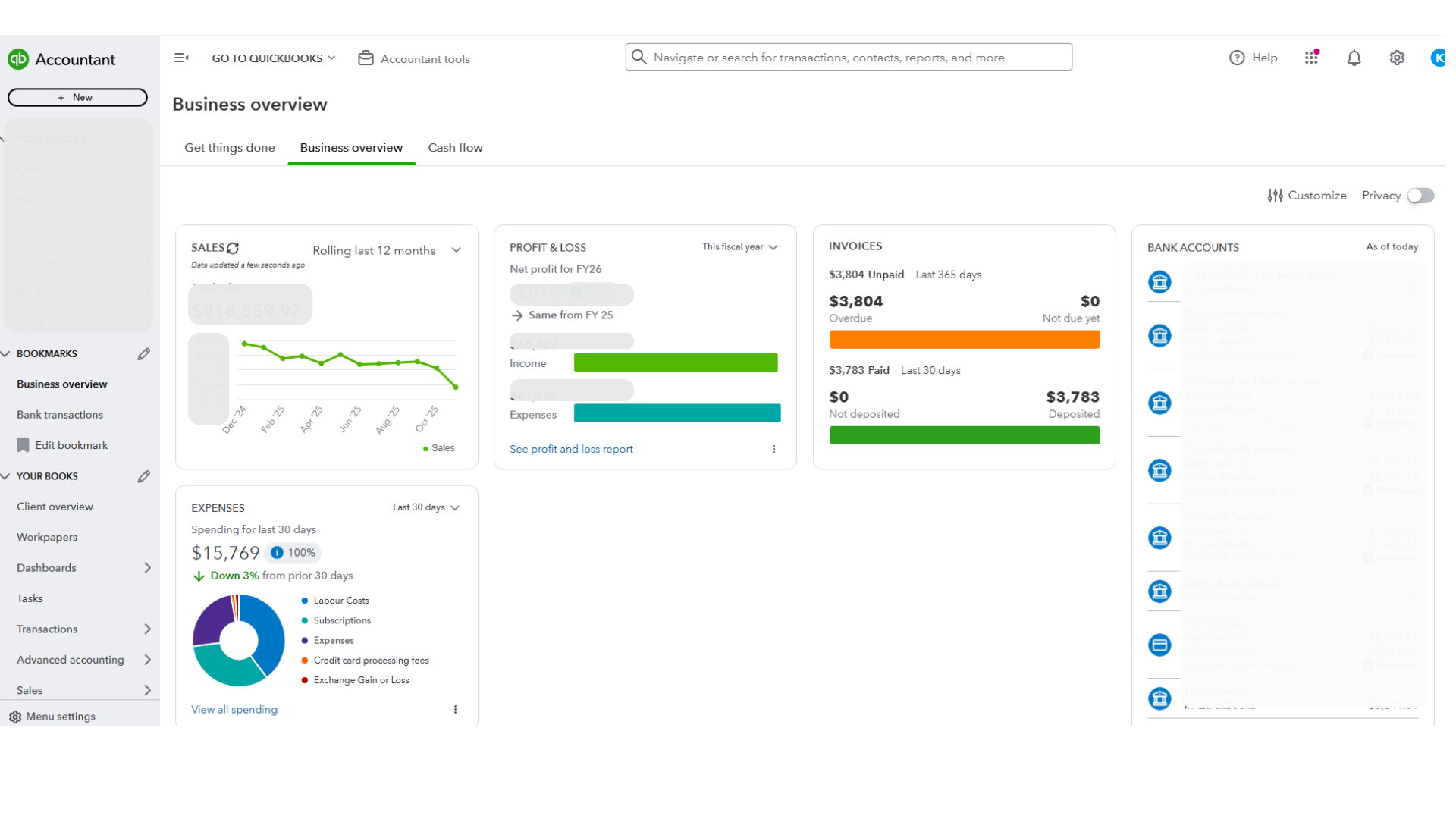
Task: Toggle the Privacy switch
Action: (x=1420, y=196)
